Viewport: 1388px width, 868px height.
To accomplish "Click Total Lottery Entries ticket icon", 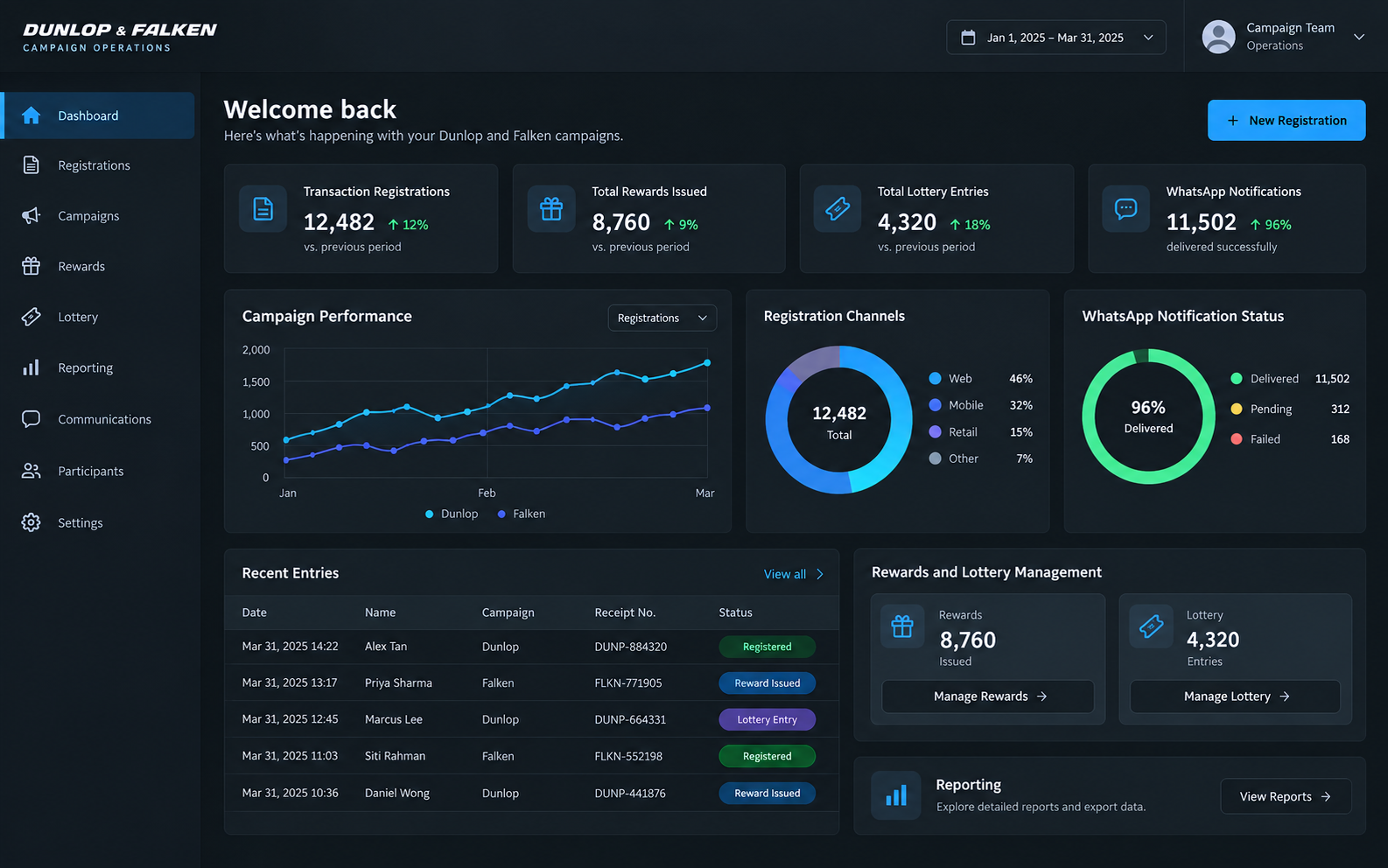I will (x=838, y=208).
